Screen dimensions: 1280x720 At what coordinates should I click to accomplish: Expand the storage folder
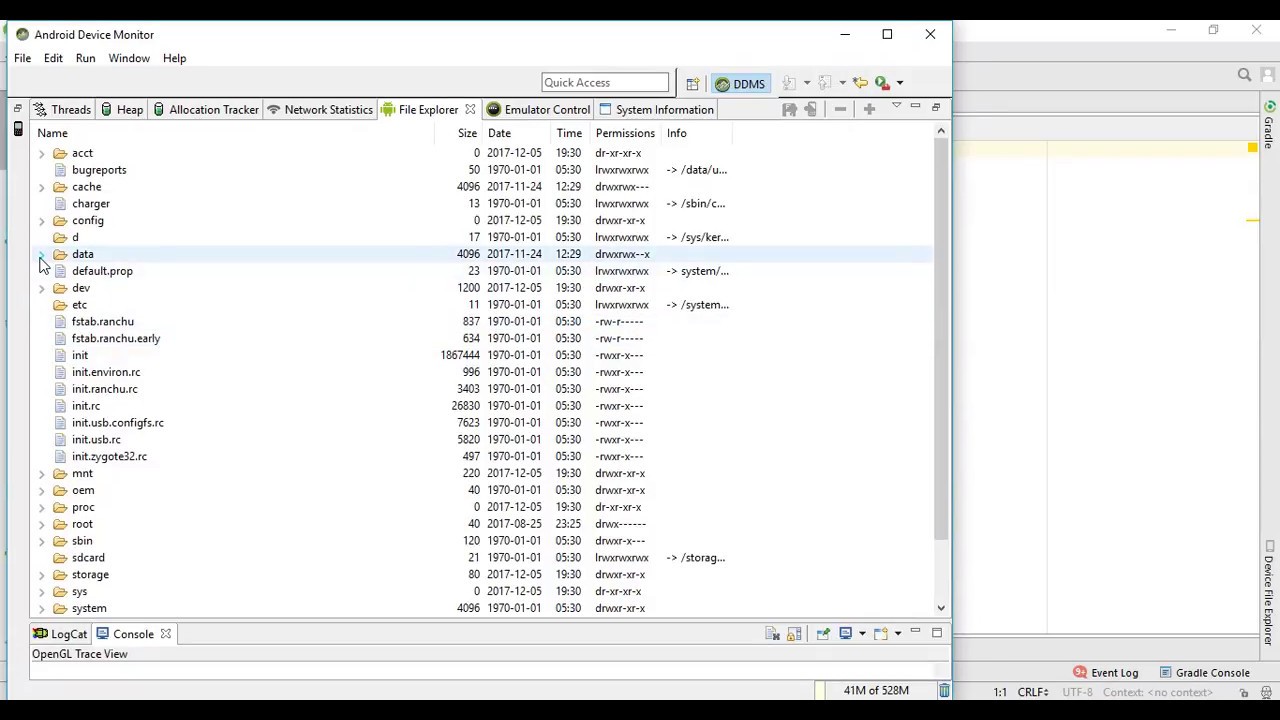coord(41,575)
